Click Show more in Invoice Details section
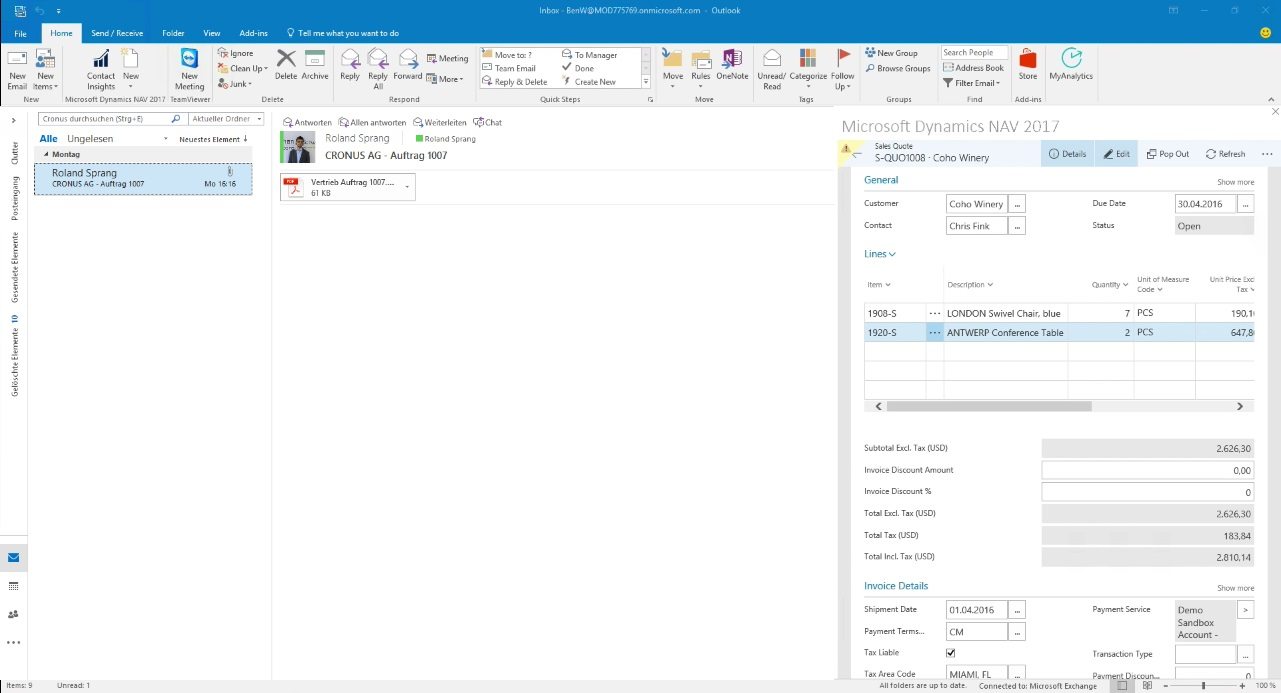 pyautogui.click(x=1235, y=588)
